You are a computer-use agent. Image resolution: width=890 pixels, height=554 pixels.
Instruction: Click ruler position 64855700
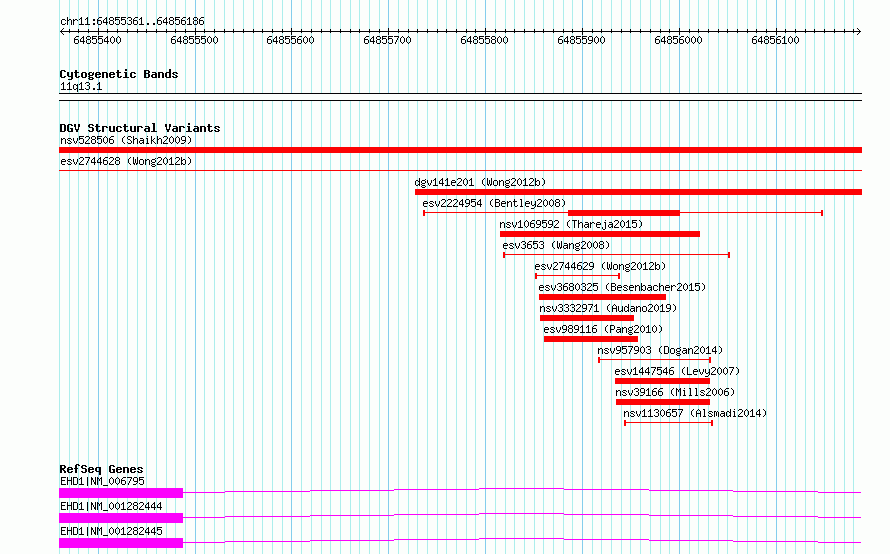pyautogui.click(x=387, y=40)
